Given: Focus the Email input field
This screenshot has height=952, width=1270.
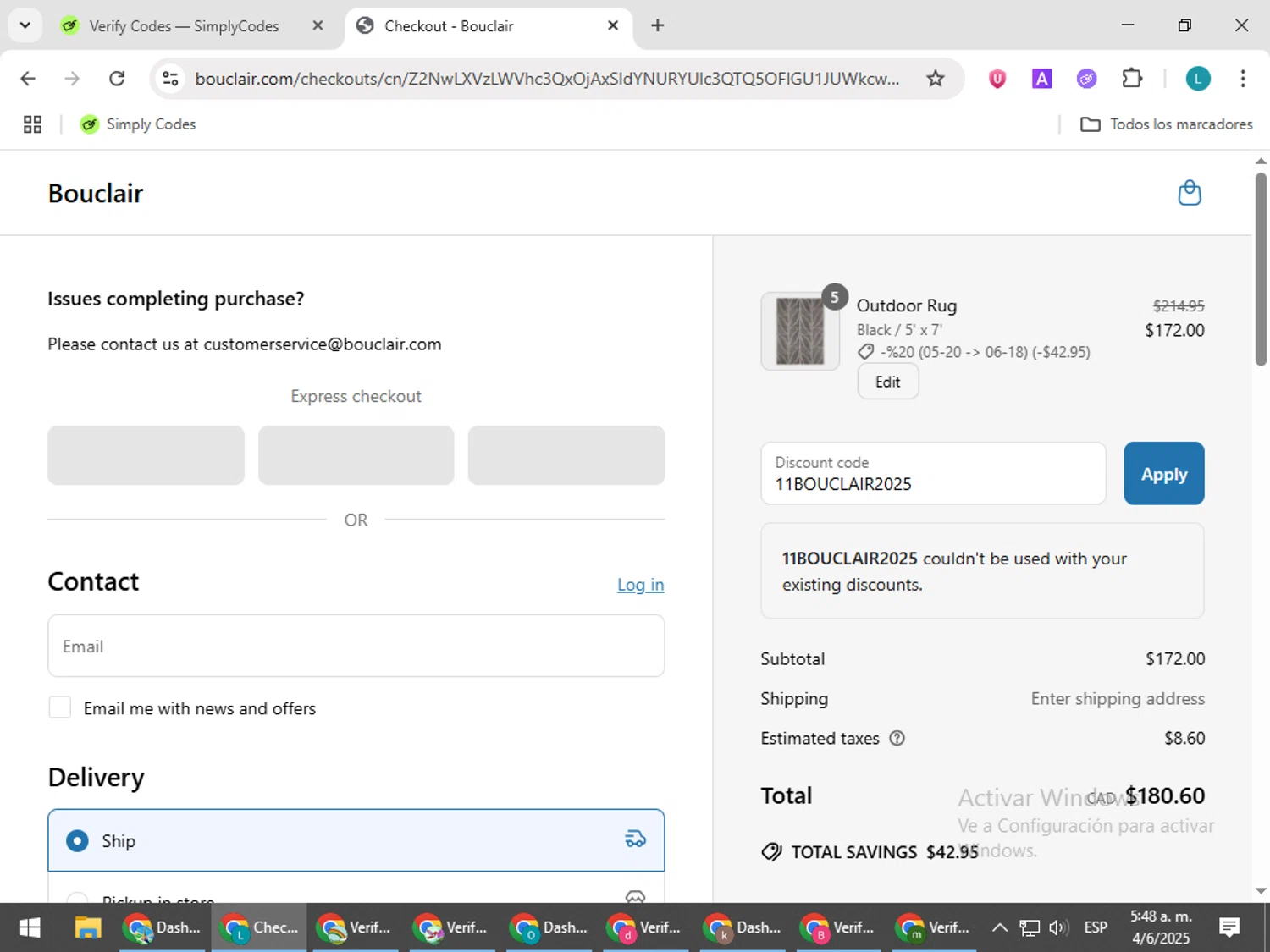Looking at the screenshot, I should pos(356,646).
